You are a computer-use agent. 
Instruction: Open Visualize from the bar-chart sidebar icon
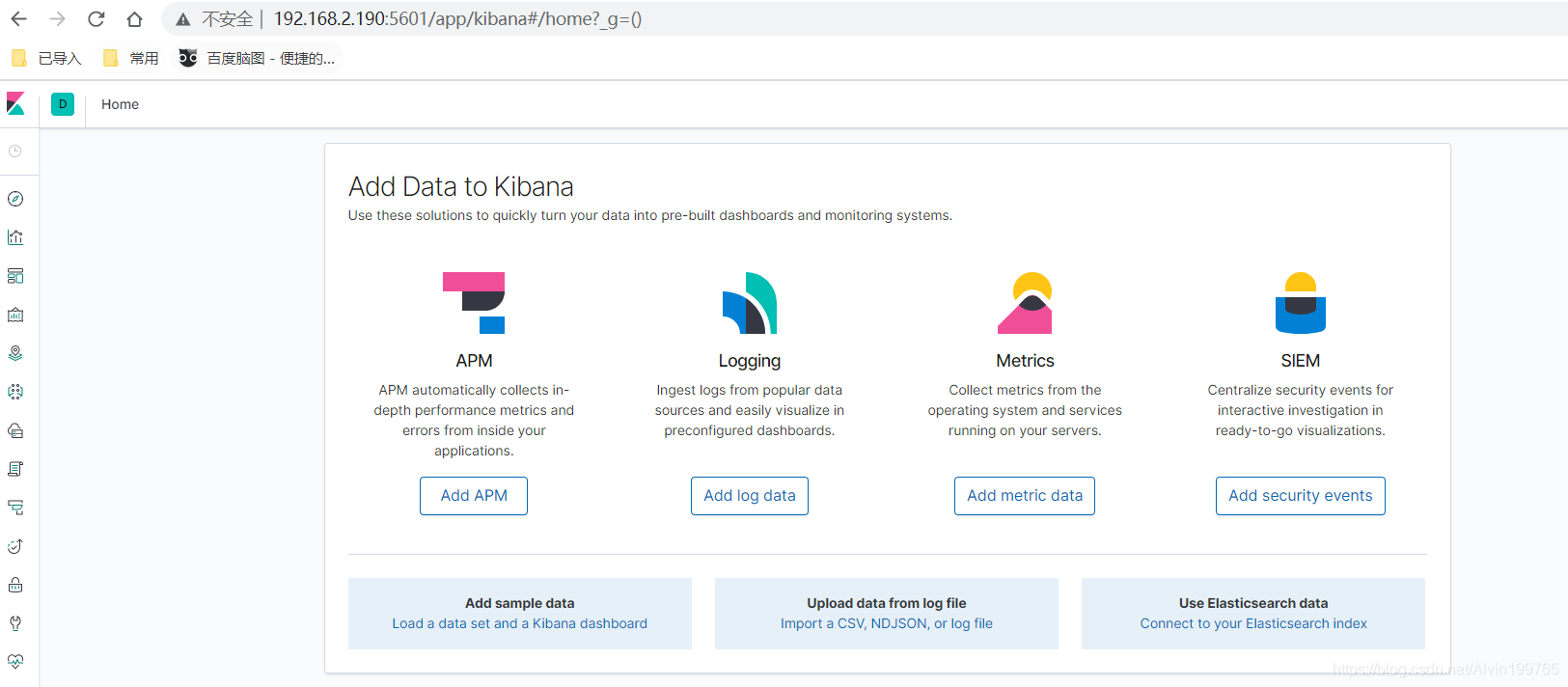[15, 237]
